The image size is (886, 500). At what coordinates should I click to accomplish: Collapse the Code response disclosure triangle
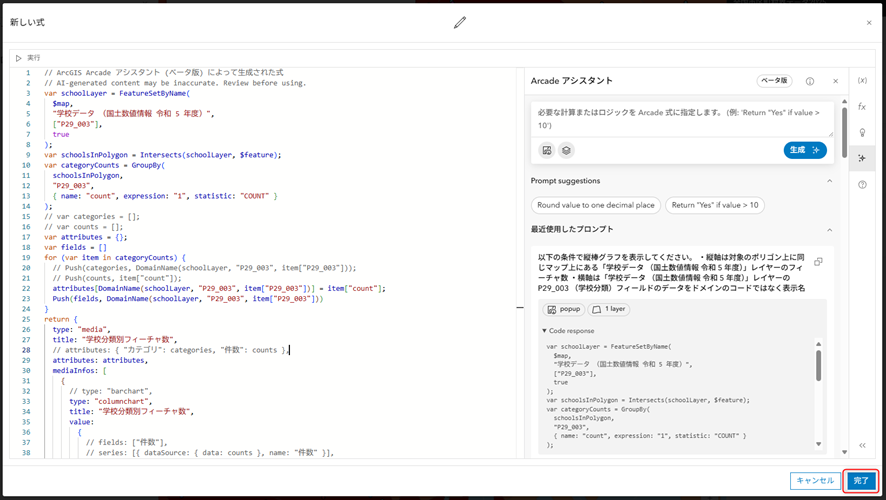click(x=544, y=331)
